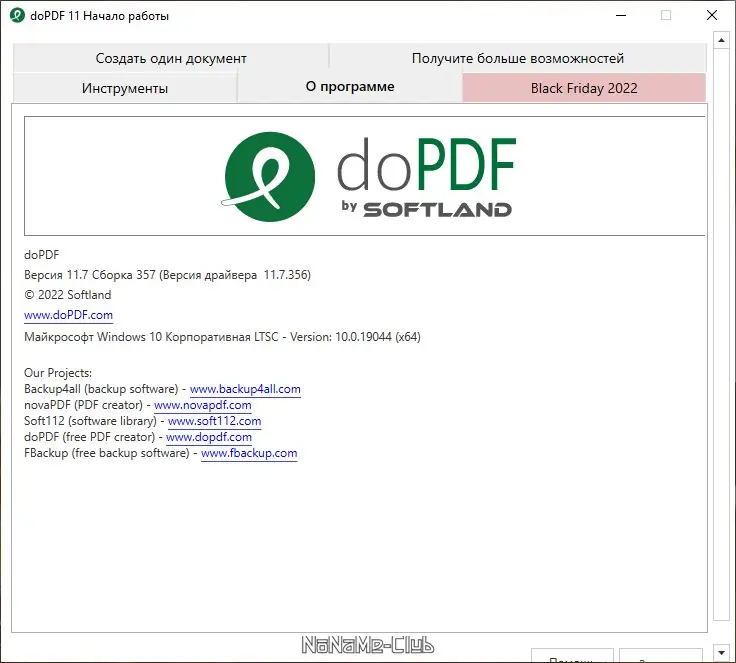Open www.novapdf.com link
Viewport: 736px width, 663px height.
pos(203,405)
